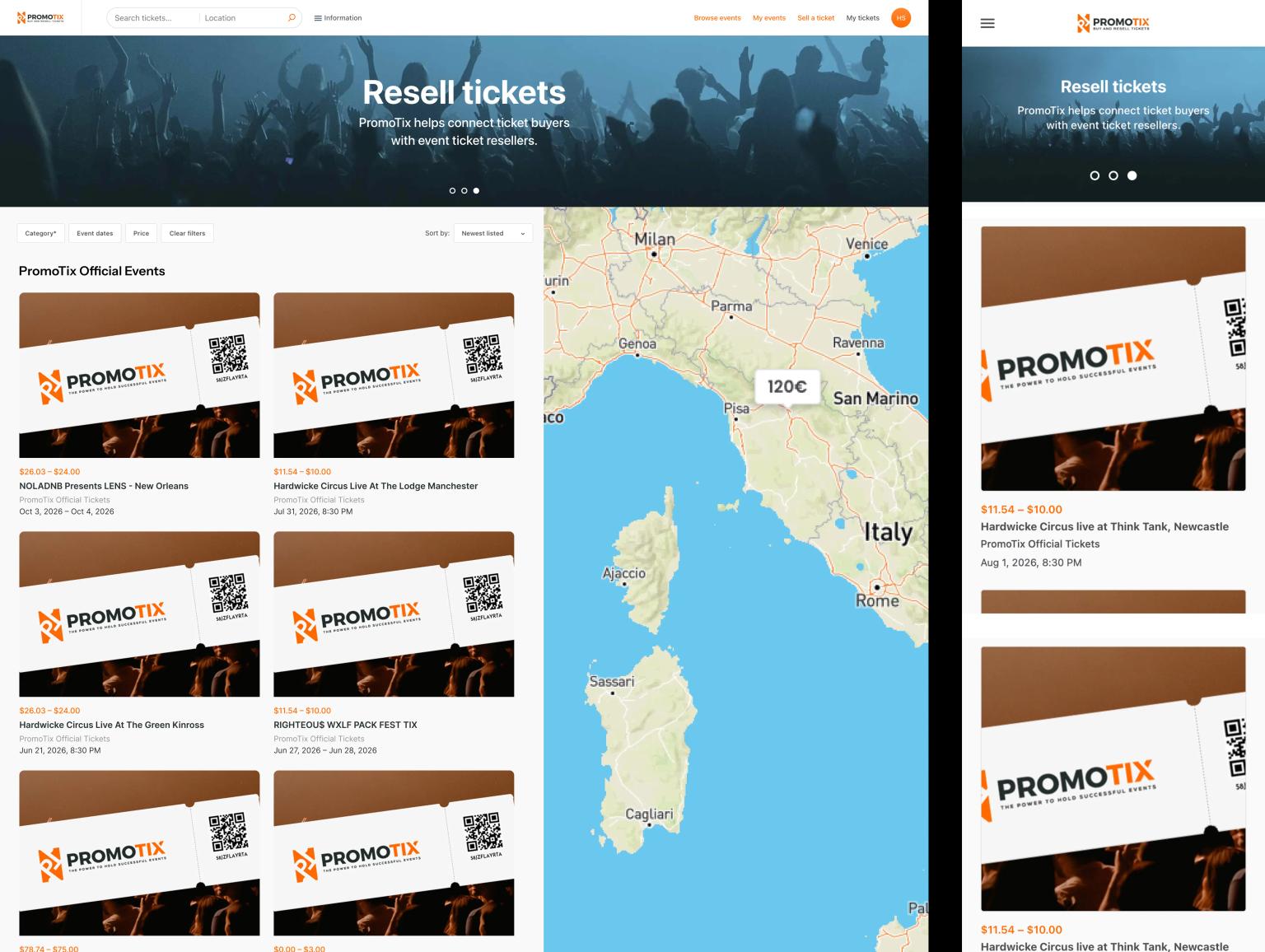
Task: Open the RIGHTEOU$ WXLF PACK FEST ticket thumbnail
Action: click(x=394, y=614)
